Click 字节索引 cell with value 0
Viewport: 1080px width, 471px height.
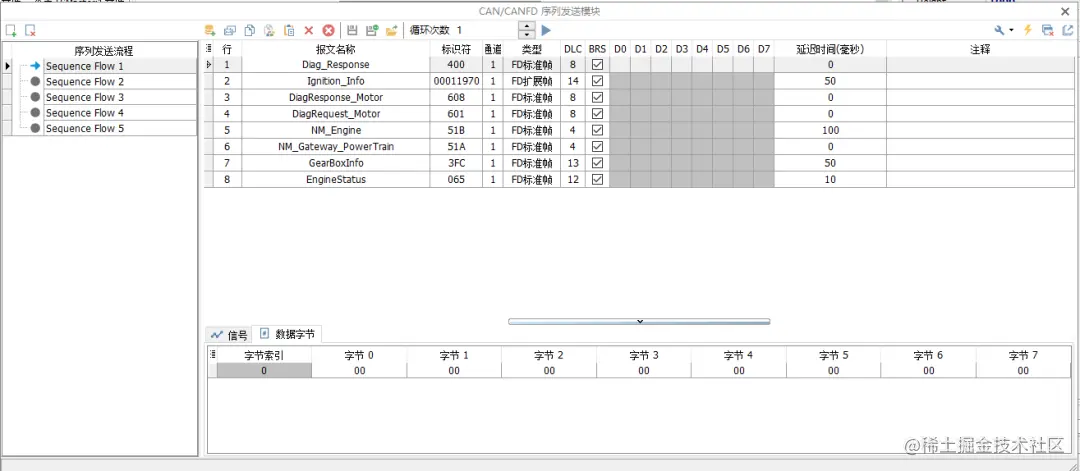pyautogui.click(x=264, y=370)
